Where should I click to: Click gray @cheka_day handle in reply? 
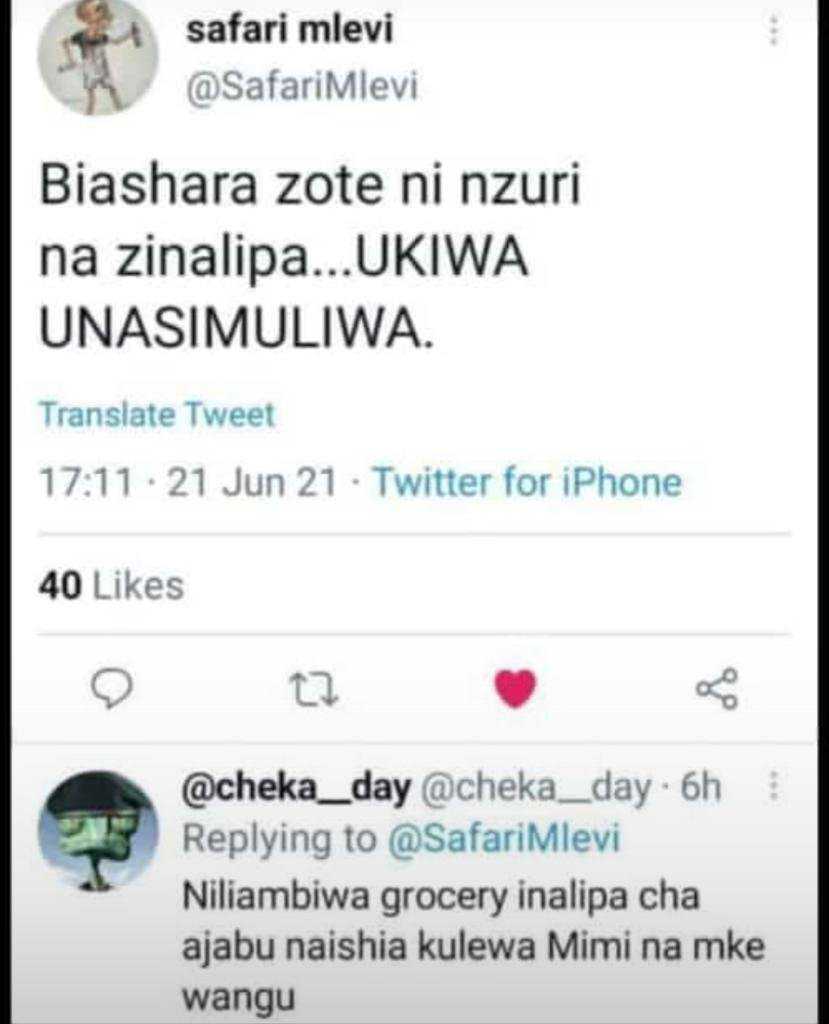538,788
